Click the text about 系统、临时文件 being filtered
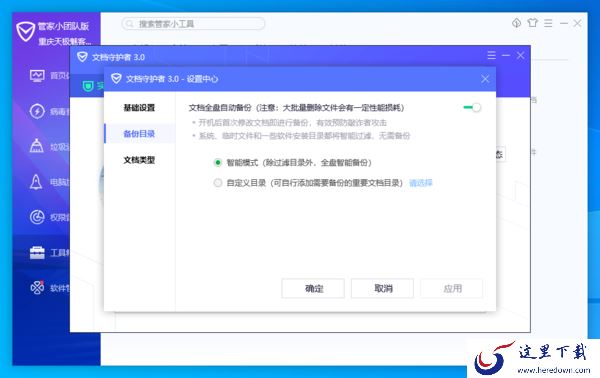 (304, 135)
